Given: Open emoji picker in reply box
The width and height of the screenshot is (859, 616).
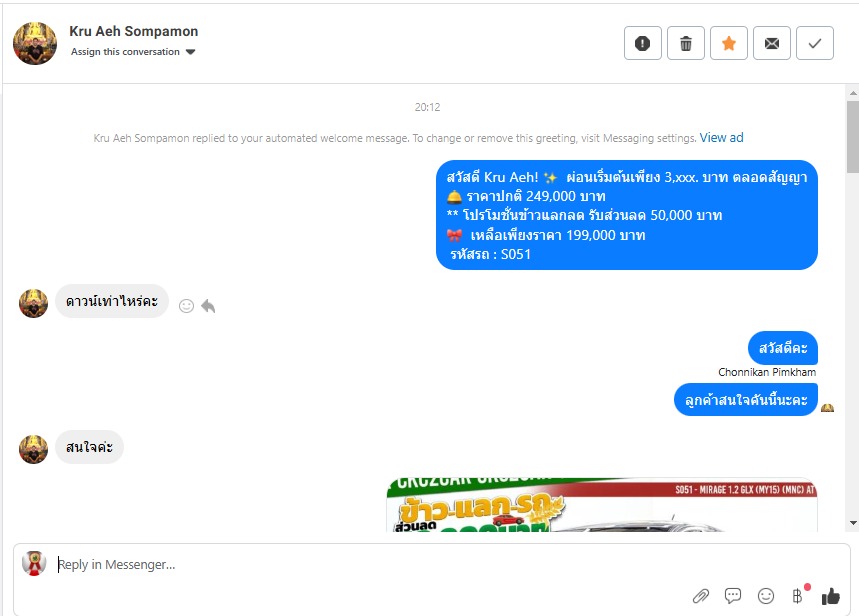Looking at the screenshot, I should [x=765, y=596].
